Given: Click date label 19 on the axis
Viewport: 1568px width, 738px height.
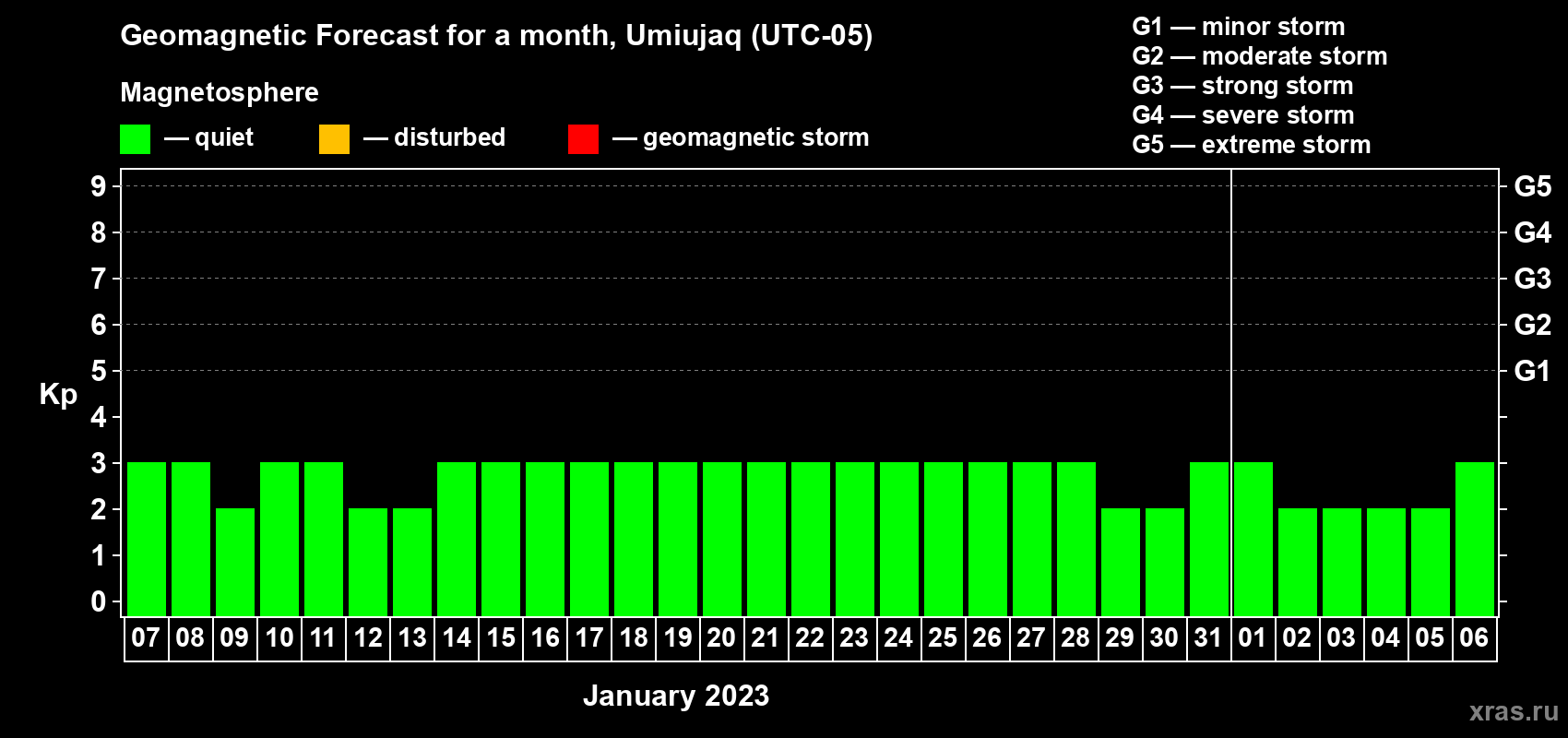Looking at the screenshot, I should pos(678,638).
